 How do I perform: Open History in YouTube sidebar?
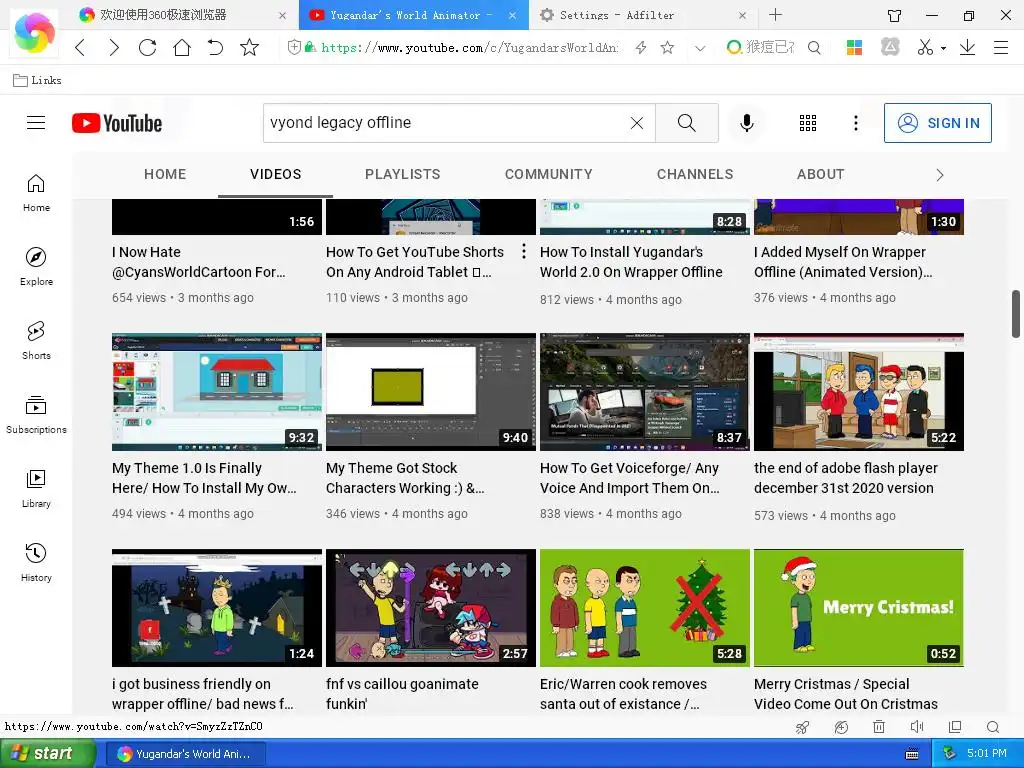click(x=36, y=563)
